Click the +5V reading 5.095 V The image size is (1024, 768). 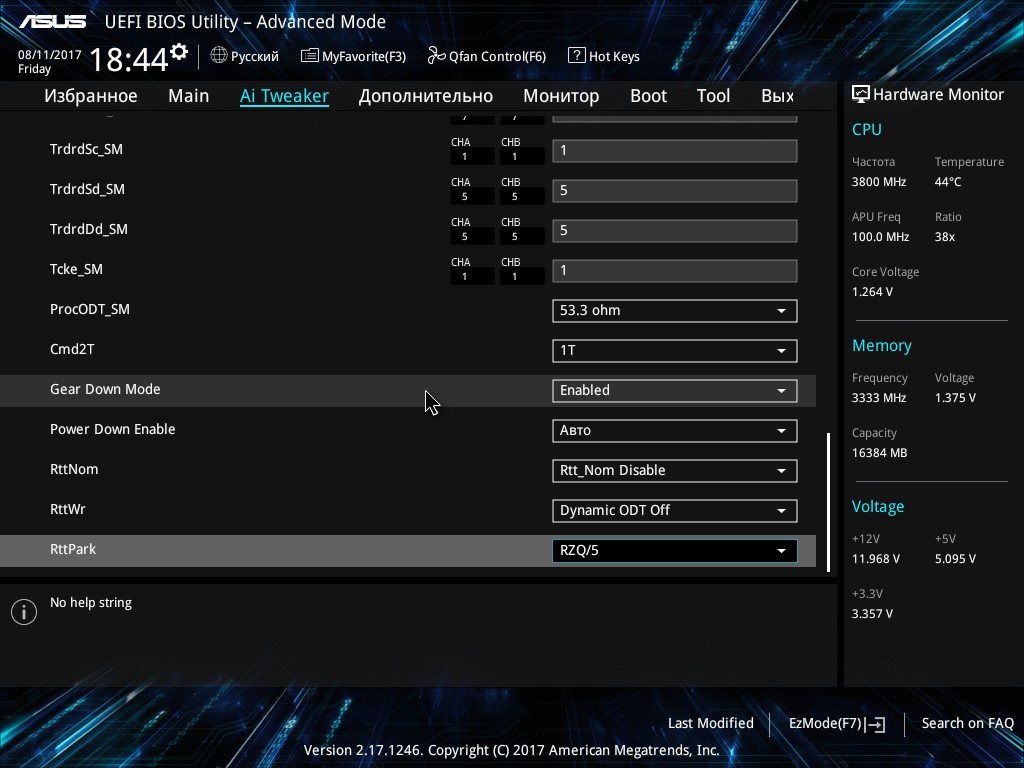pyautogui.click(x=955, y=559)
